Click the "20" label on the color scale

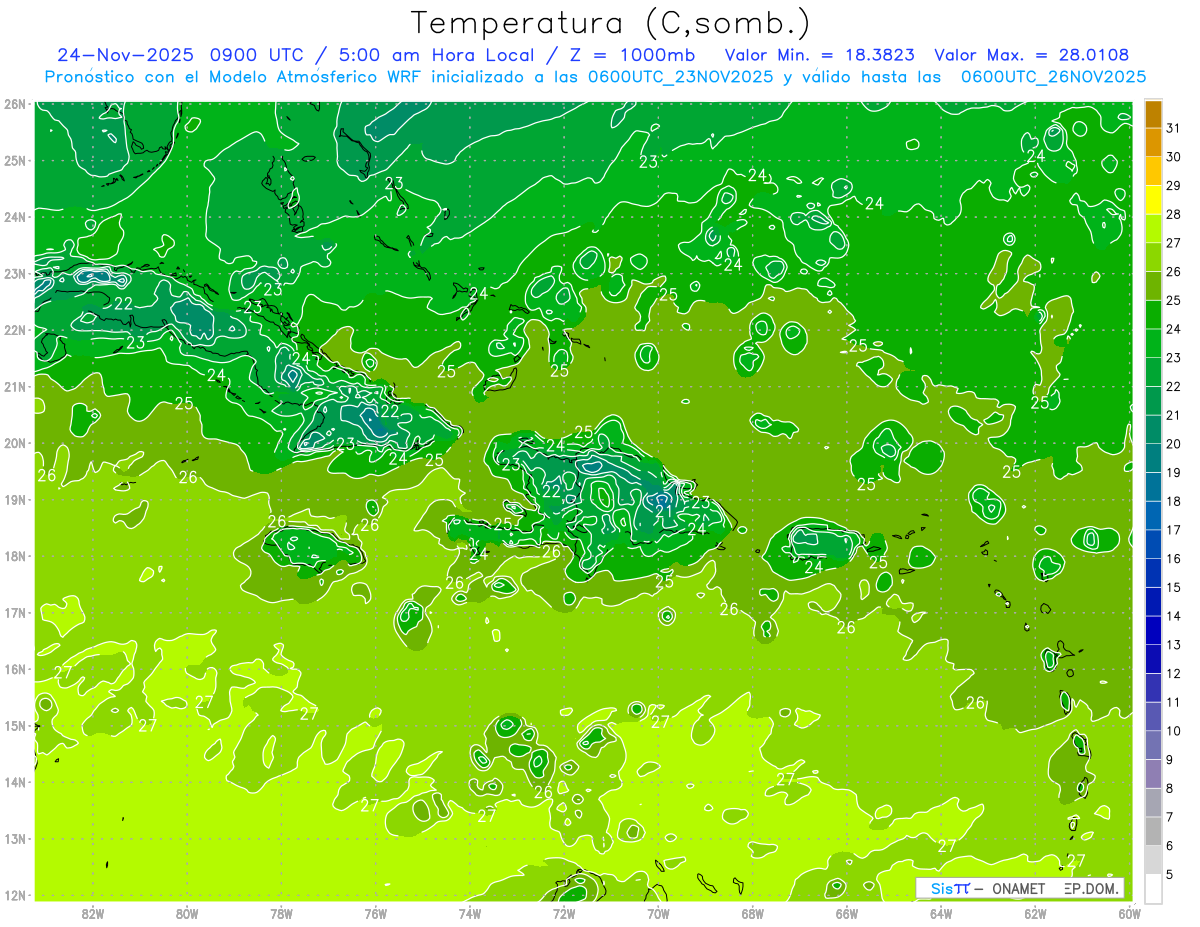click(1173, 444)
